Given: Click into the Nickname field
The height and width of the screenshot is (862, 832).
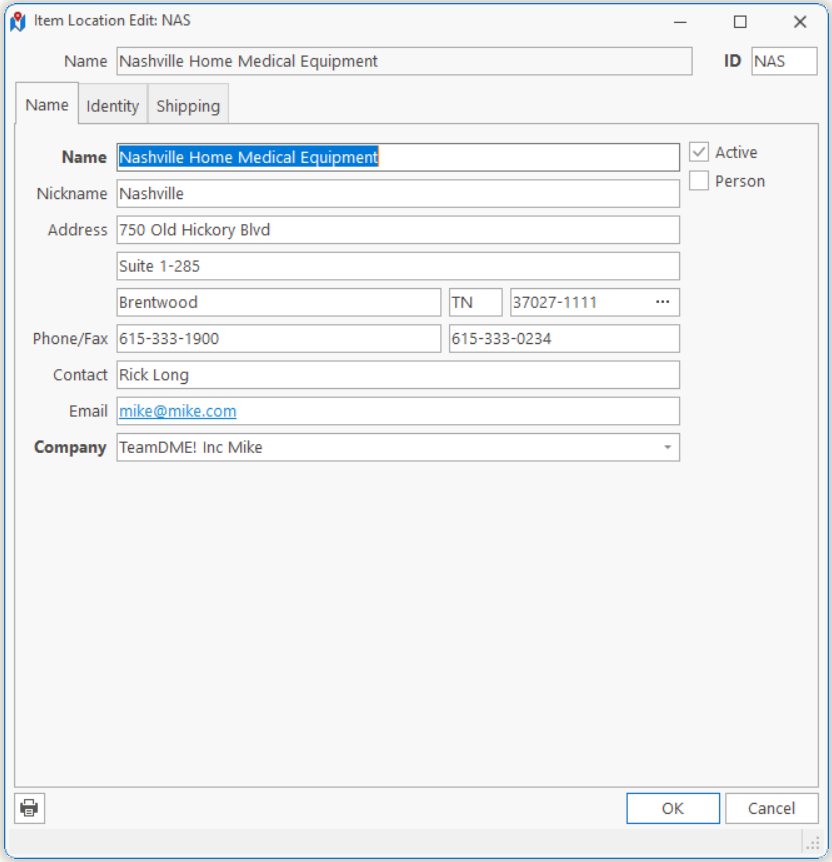Looking at the screenshot, I should [398, 194].
